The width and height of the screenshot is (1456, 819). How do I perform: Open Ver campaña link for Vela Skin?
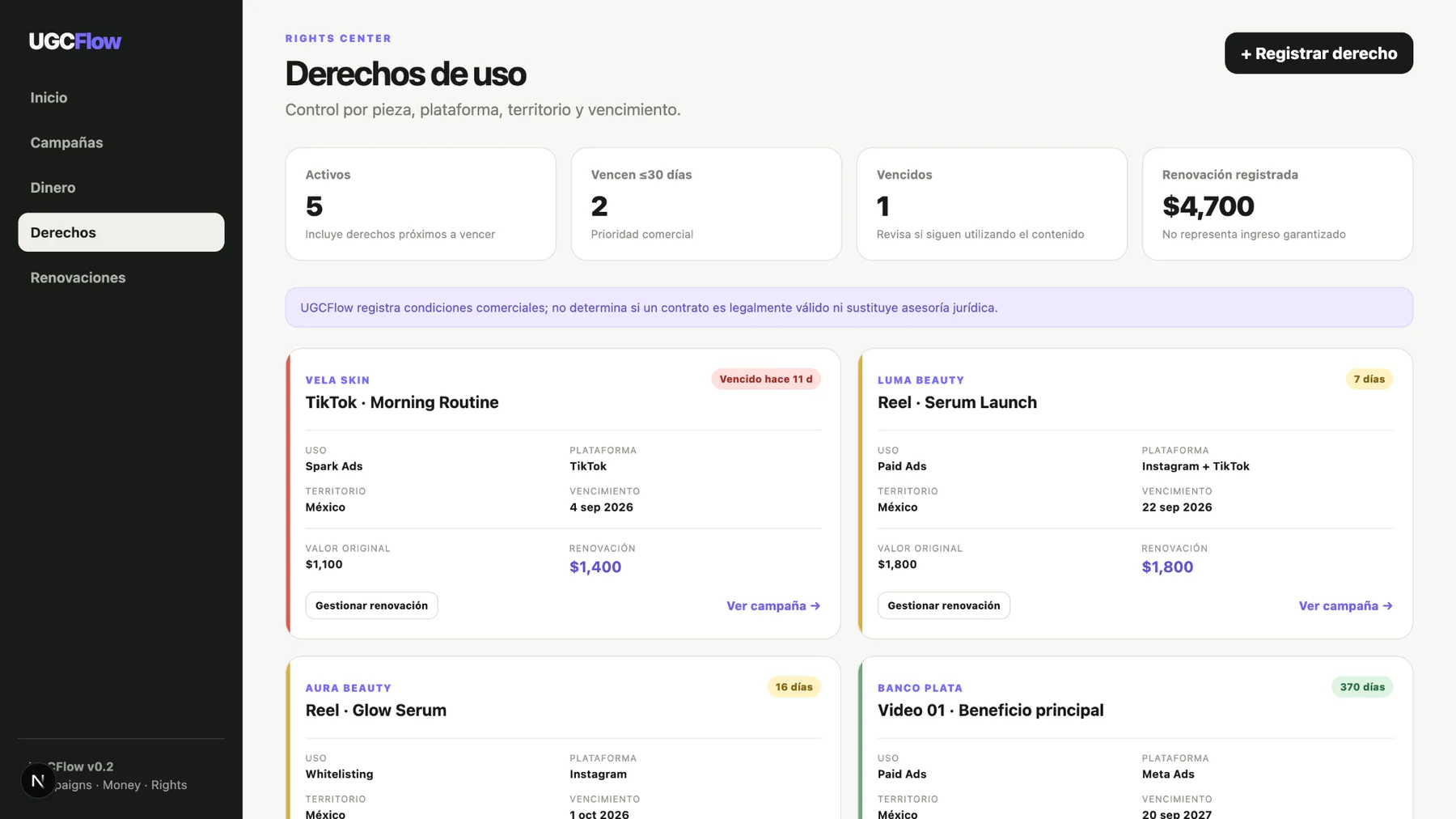773,606
